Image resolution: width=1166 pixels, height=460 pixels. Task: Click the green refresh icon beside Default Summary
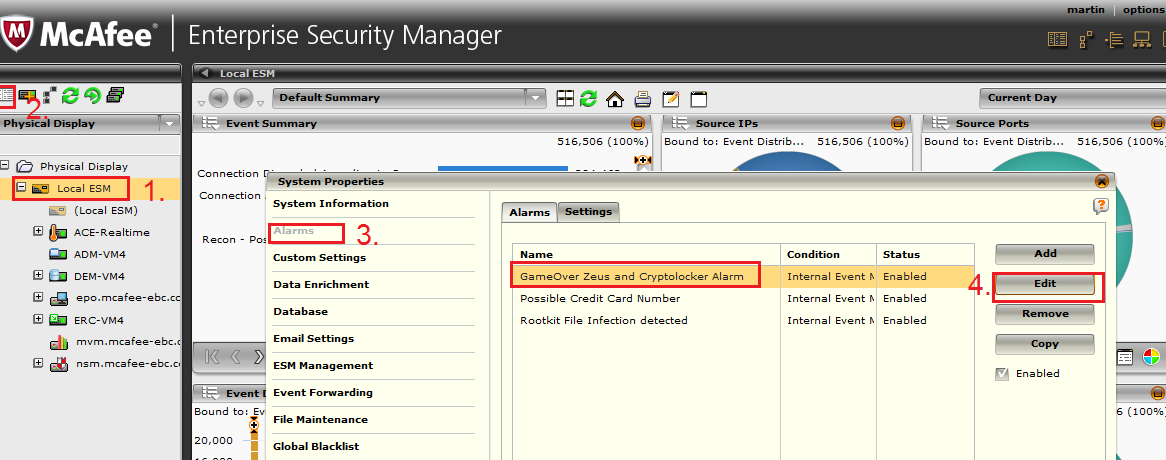tap(589, 98)
